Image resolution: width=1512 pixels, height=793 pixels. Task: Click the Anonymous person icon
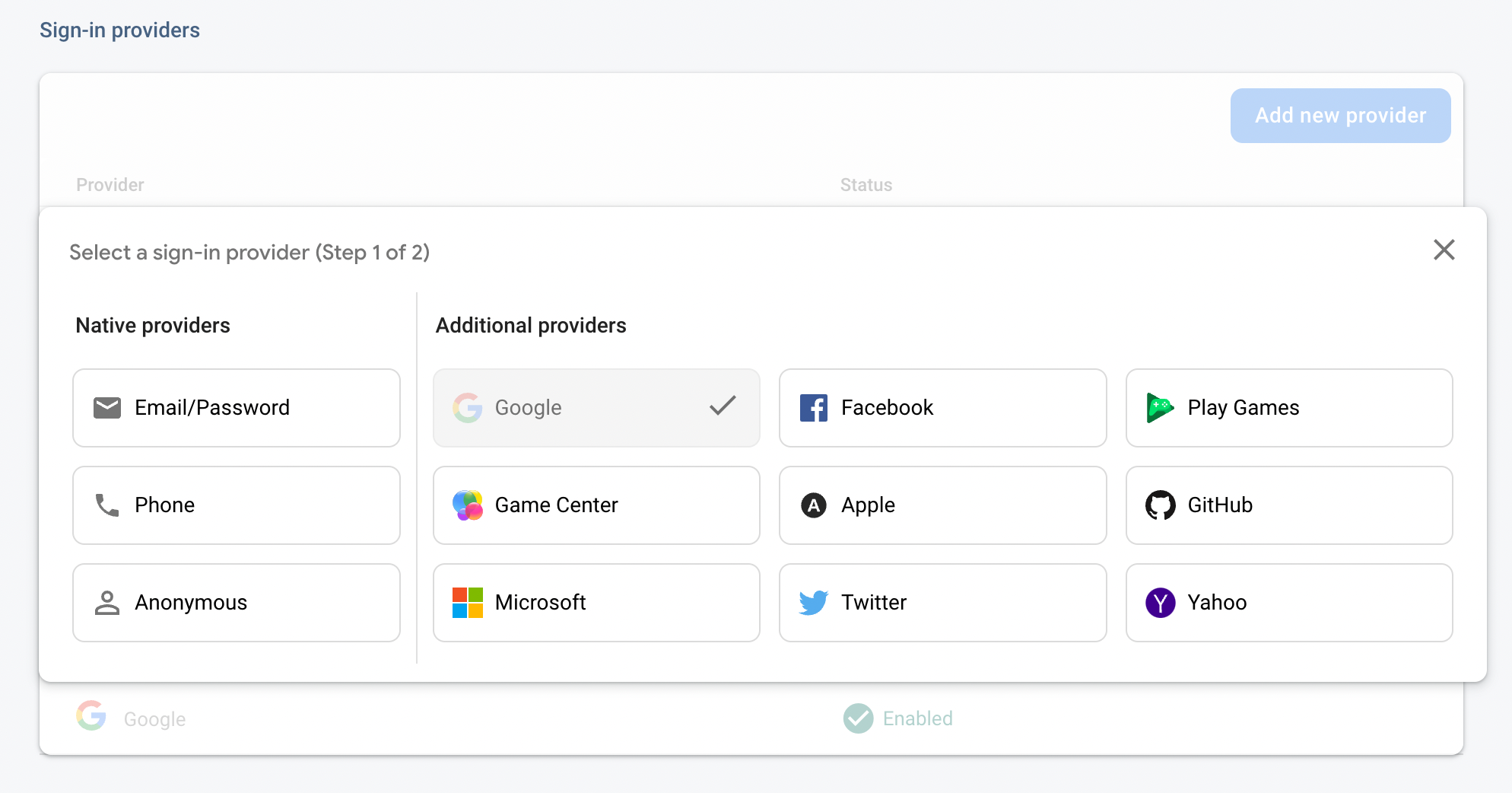click(107, 603)
